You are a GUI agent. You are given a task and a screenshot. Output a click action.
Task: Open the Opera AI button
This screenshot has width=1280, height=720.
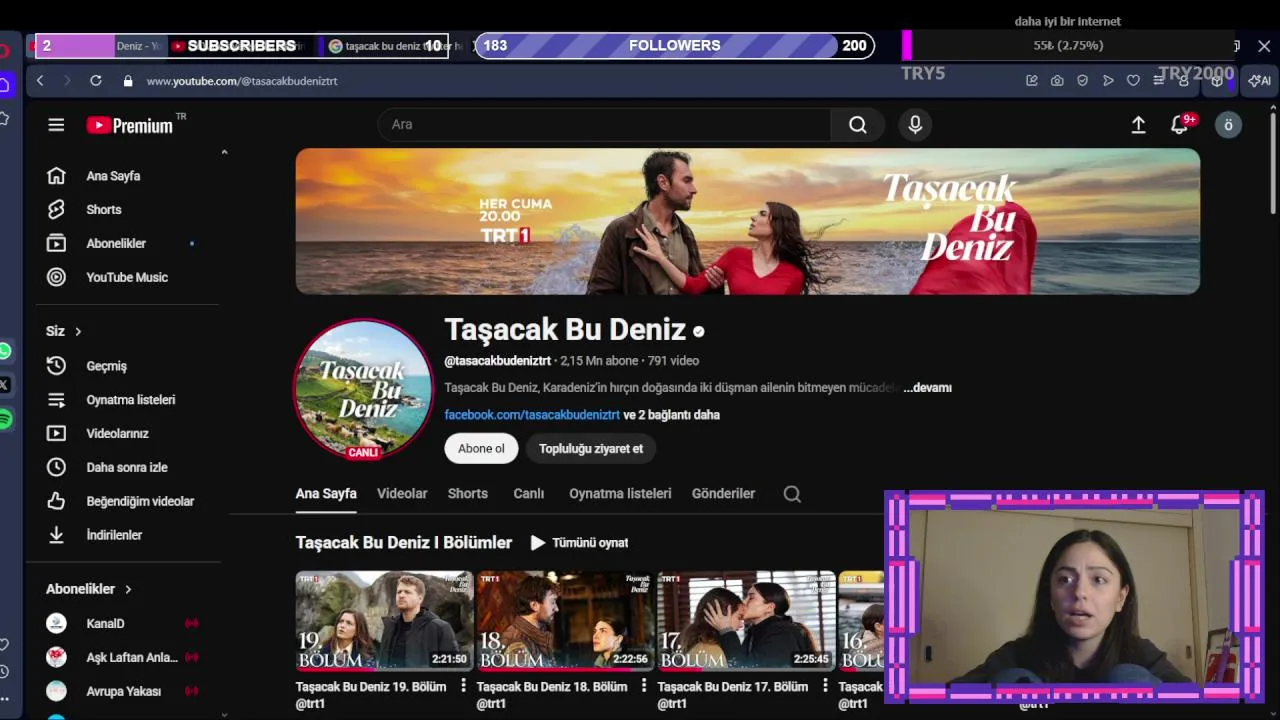click(1260, 81)
